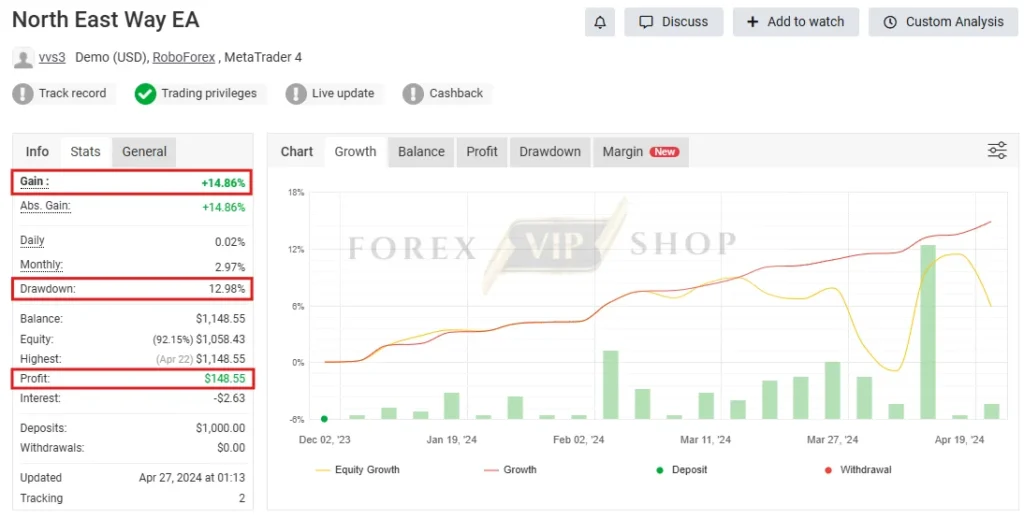Viewport: 1024px width, 519px height.
Task: Click Add to watch button
Action: [795, 22]
